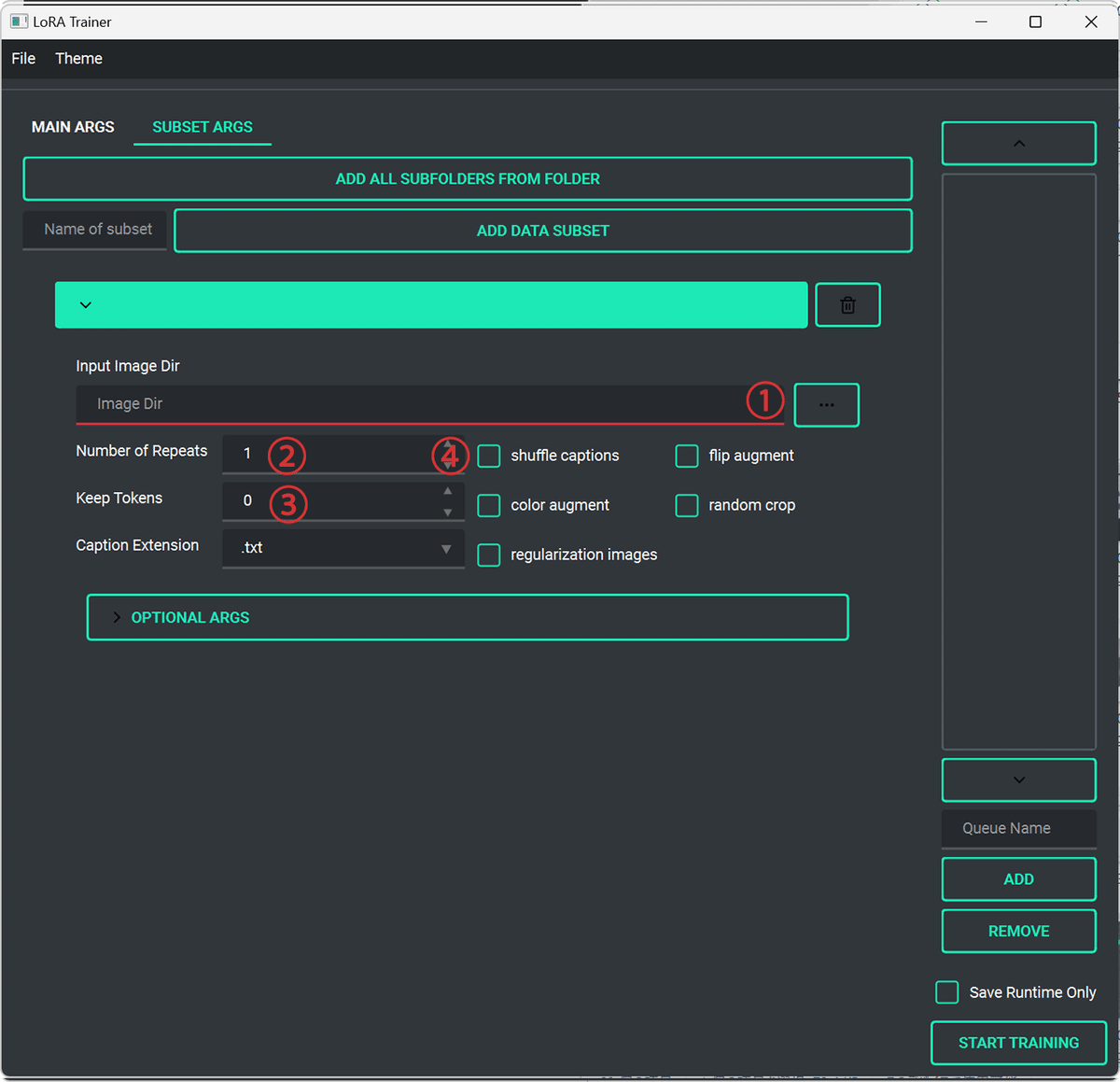Click ADD DATA SUBSET
The image size is (1120, 1082).
[x=543, y=231]
